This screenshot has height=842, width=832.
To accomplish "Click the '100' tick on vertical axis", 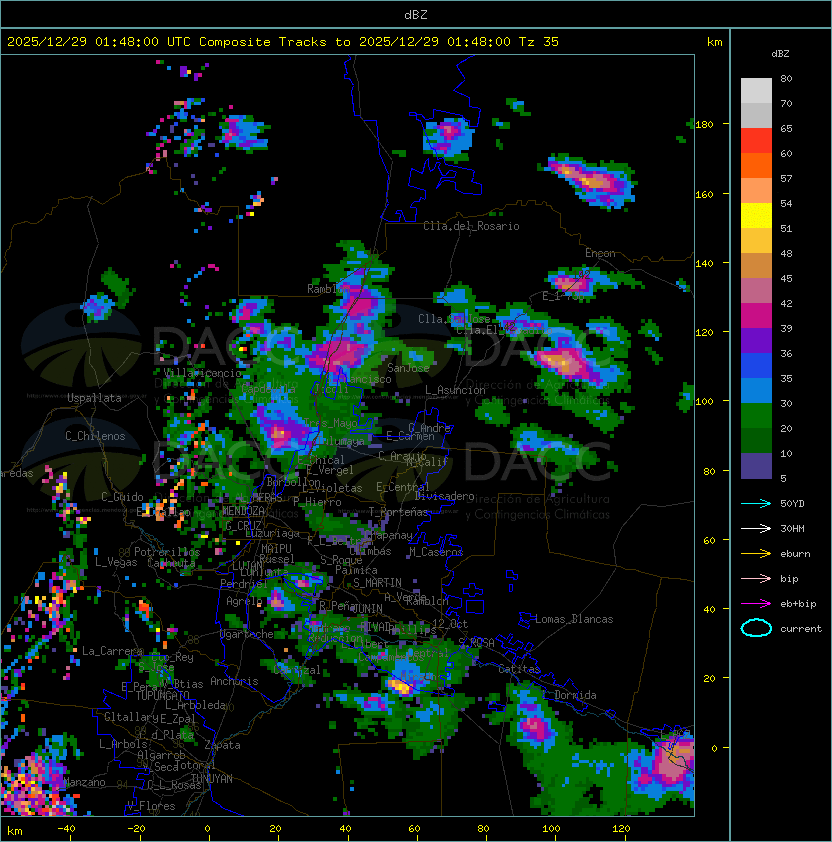I will [x=704, y=402].
